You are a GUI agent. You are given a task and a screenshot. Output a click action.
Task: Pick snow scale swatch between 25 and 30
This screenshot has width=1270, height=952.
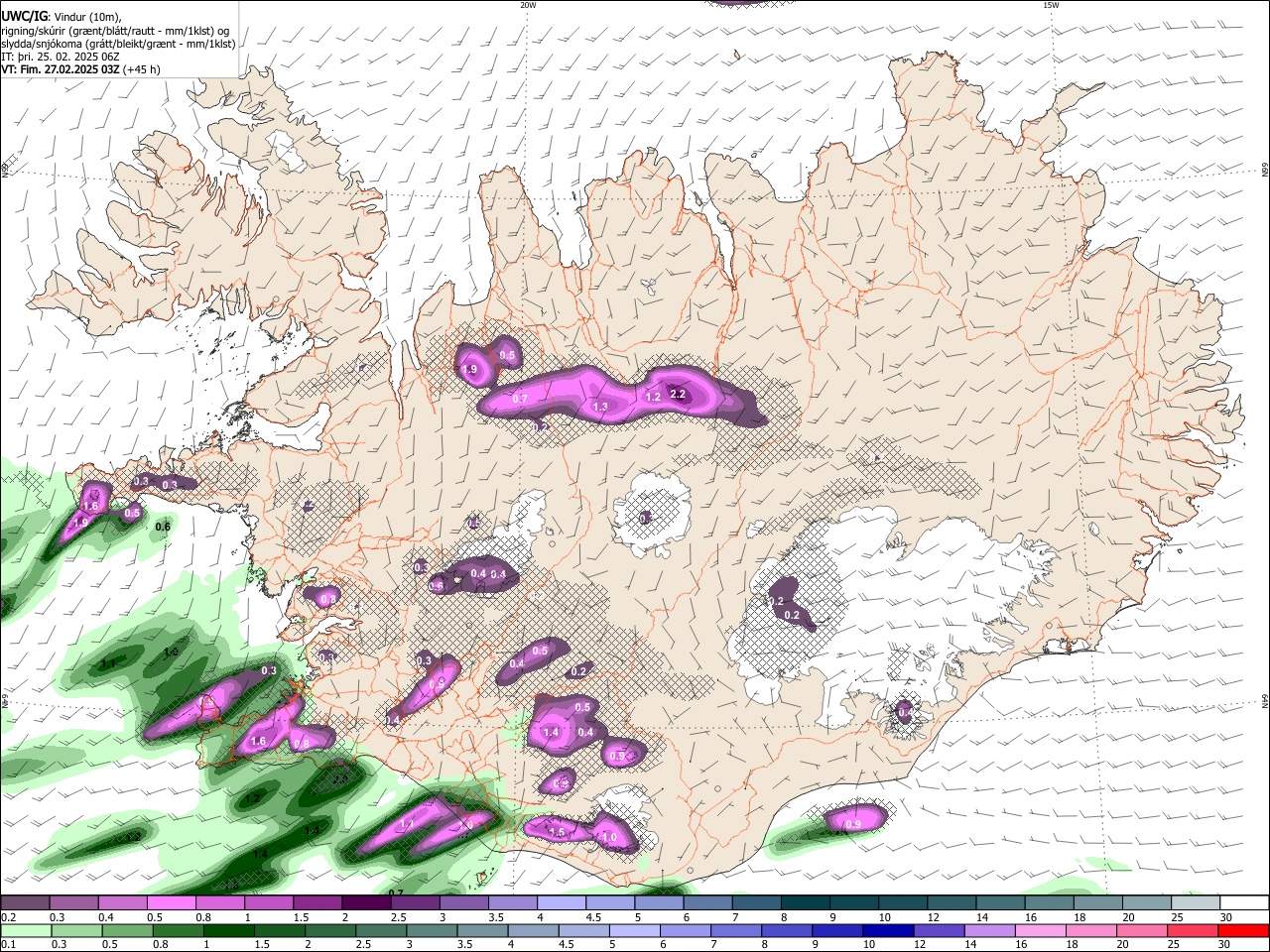tap(1197, 902)
